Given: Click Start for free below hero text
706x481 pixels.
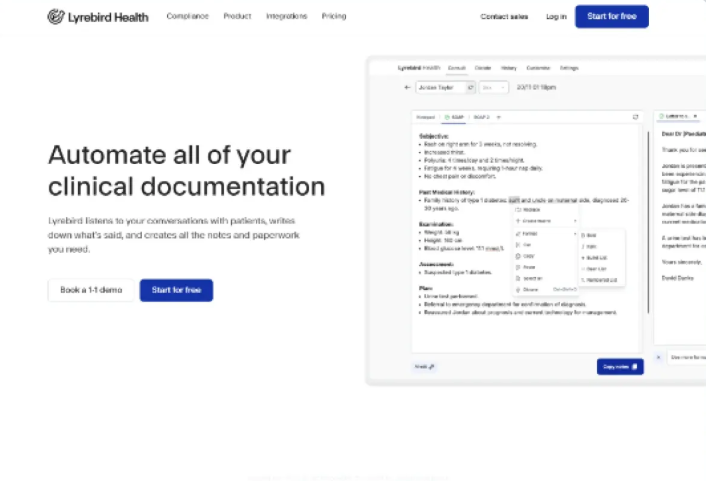Looking at the screenshot, I should click(176, 290).
